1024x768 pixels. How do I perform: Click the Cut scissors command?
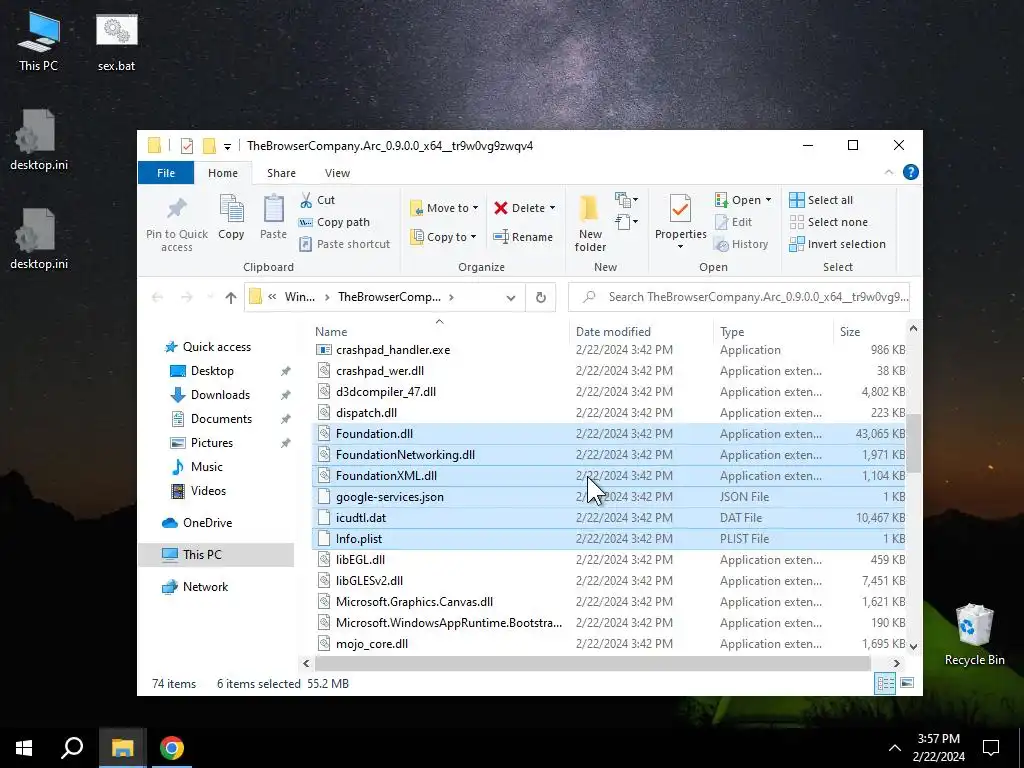click(317, 200)
